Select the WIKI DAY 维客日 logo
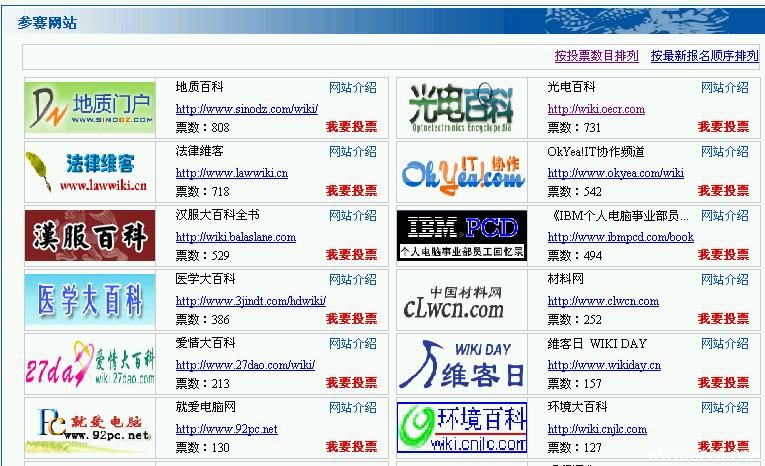Screen dimensions: 765x466 tap(462, 364)
